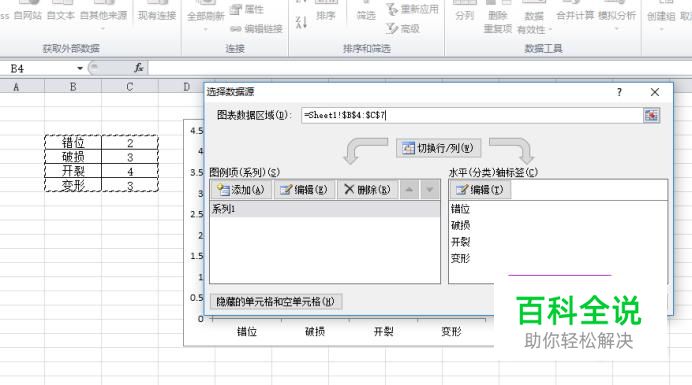Select axis label 开裂 in category list
This screenshot has height=385, width=692.
click(460, 242)
